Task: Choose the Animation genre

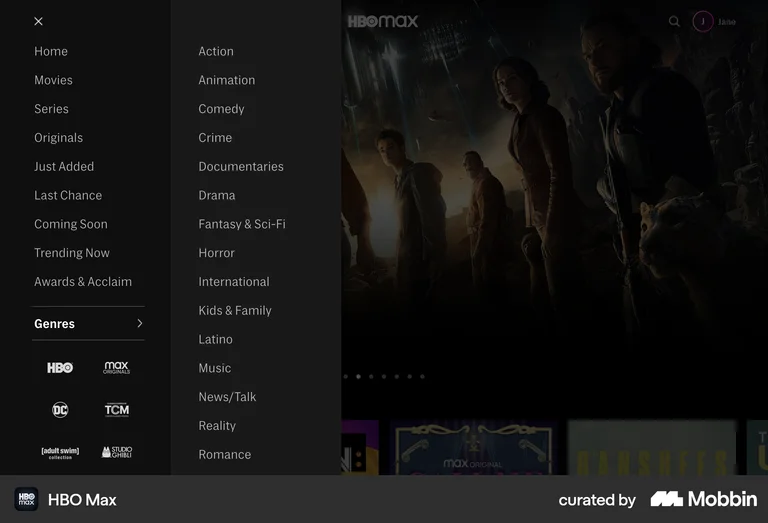Action: 227,80
